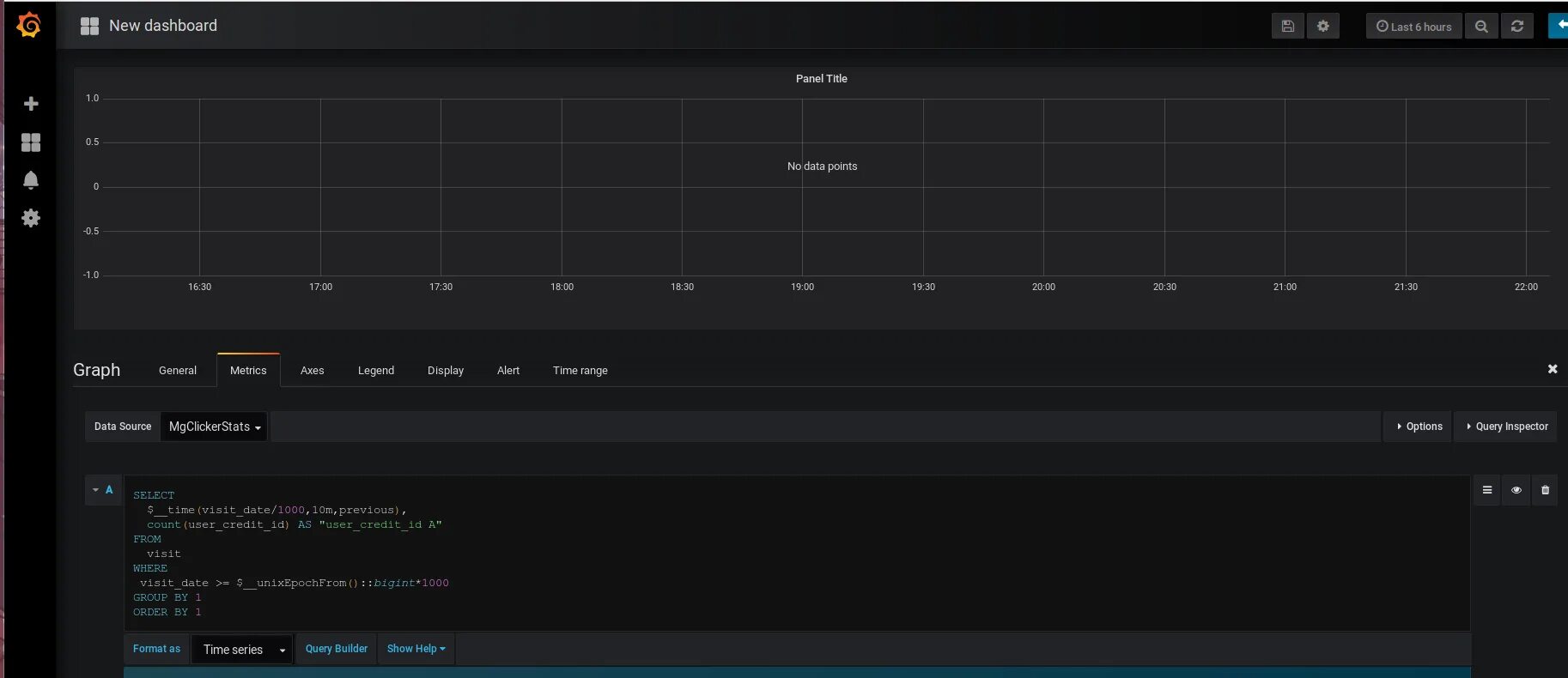This screenshot has width=1568, height=678.
Task: Click the Graph panel type heading
Action: (97, 370)
